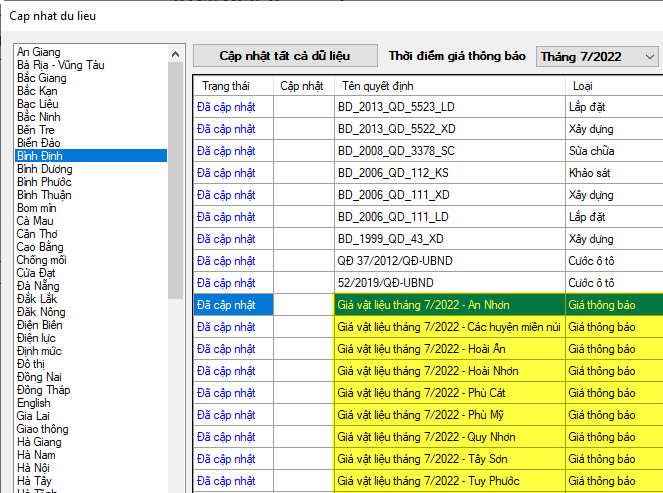This screenshot has width=663, height=493.
Task: Open the Tháng 7/2022 dropdown
Action: [x=597, y=57]
